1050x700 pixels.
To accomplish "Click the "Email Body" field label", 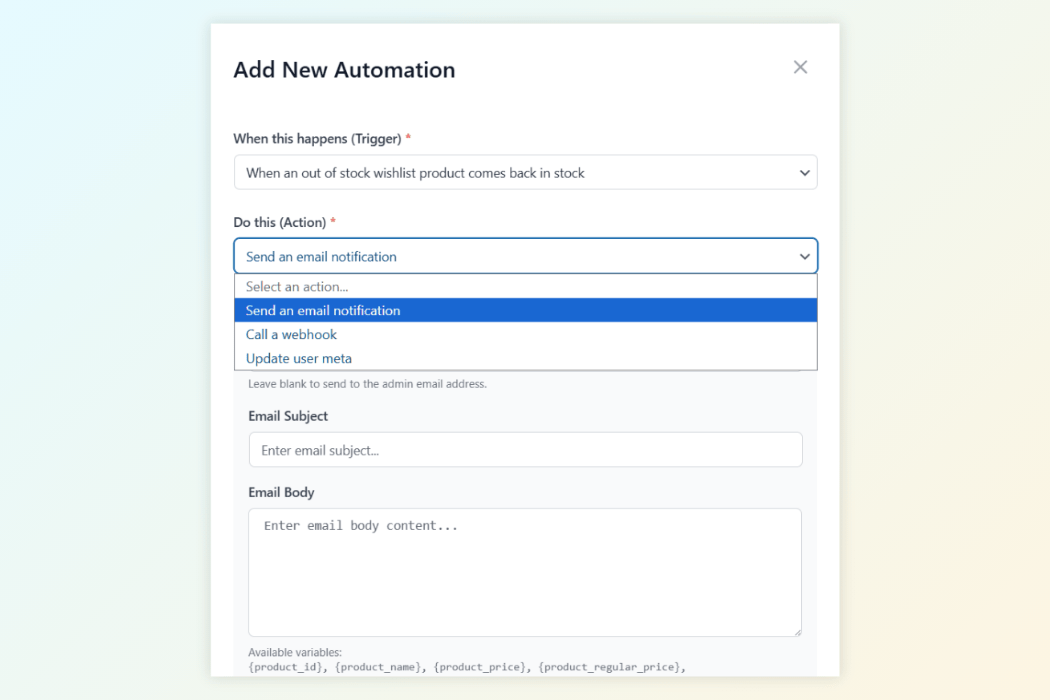I will click(x=281, y=492).
